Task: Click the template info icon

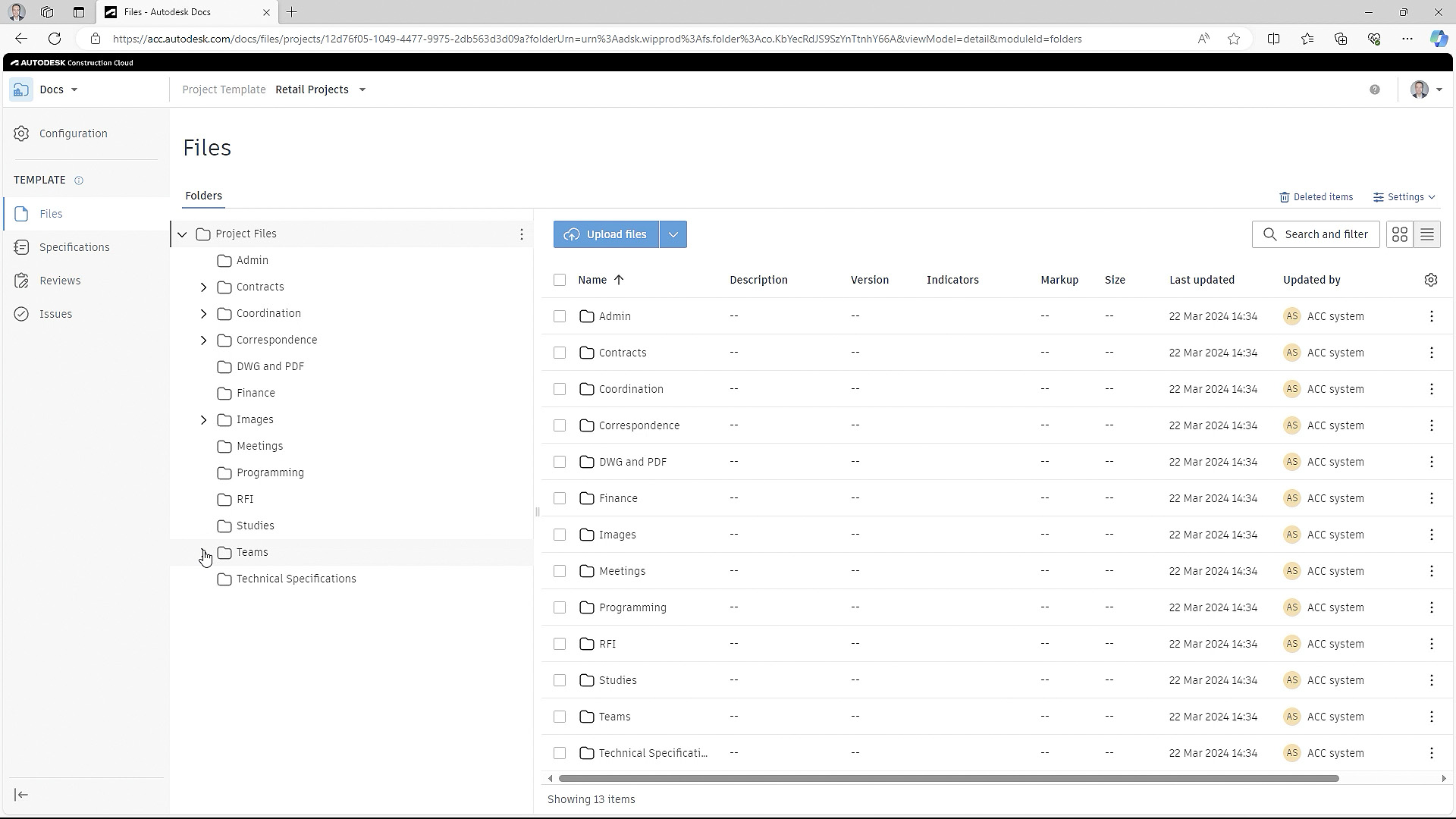Action: point(79,180)
